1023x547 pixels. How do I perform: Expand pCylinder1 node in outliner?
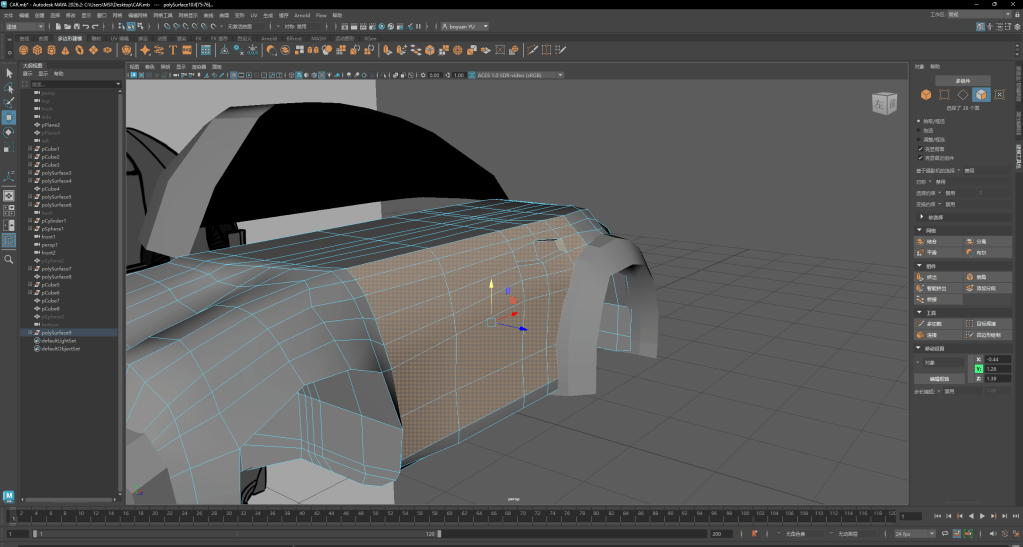tap(30, 221)
